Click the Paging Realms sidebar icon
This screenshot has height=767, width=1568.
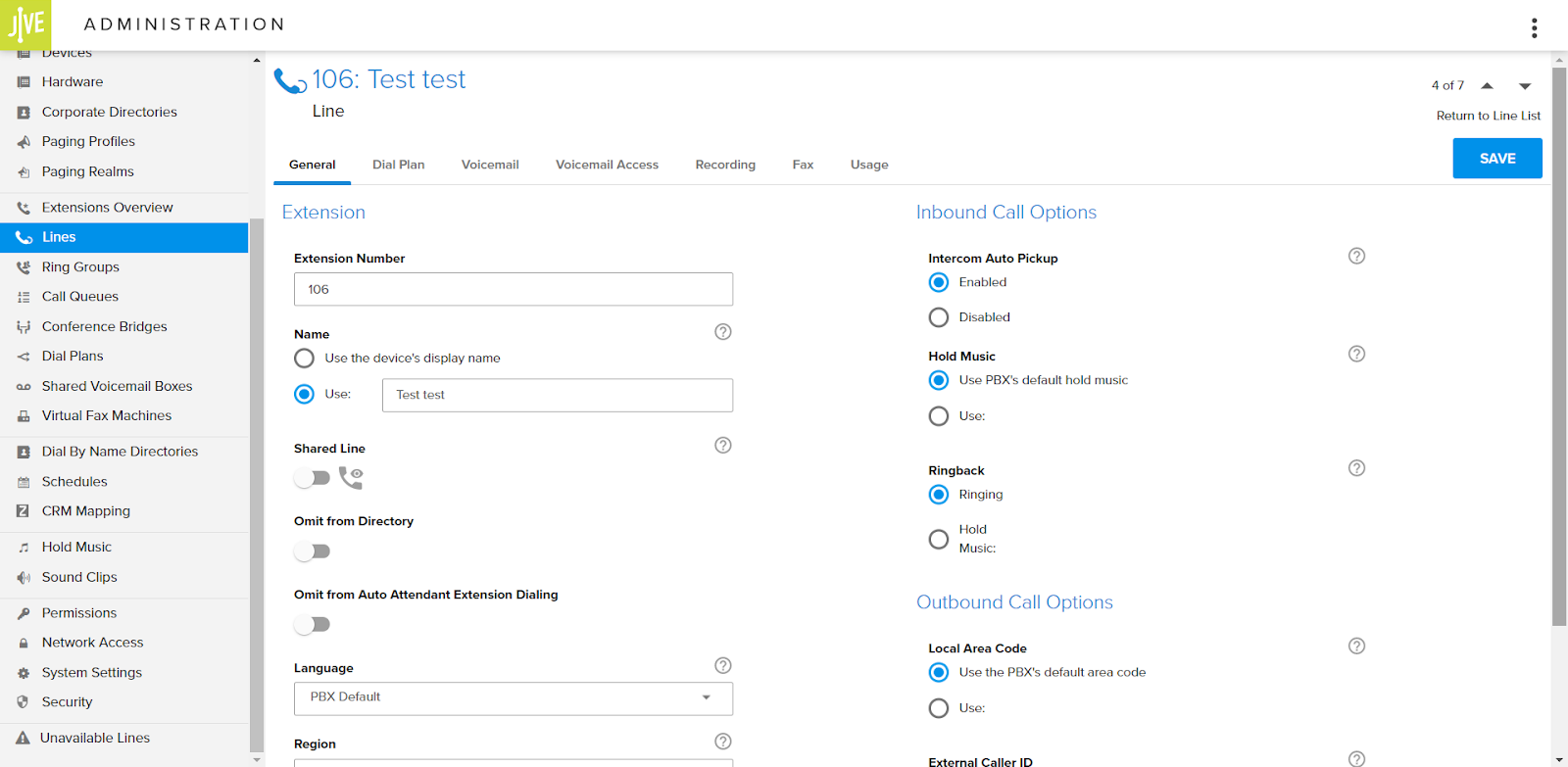tap(24, 172)
